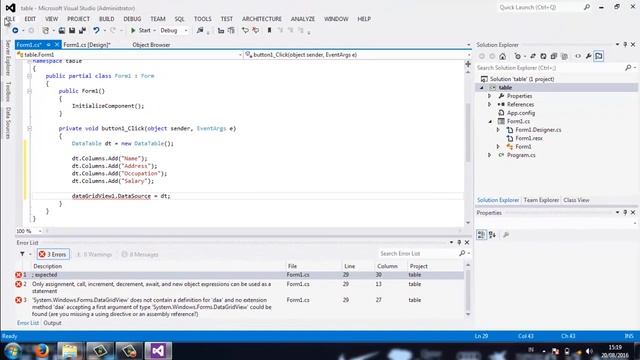Open the Server Explorer side tab
Image resolution: width=640 pixels, height=360 pixels.
coord(7,58)
